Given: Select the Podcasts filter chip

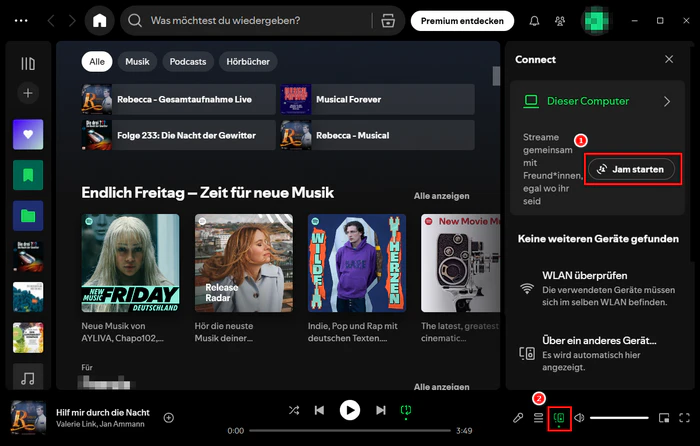Looking at the screenshot, I should [x=188, y=62].
